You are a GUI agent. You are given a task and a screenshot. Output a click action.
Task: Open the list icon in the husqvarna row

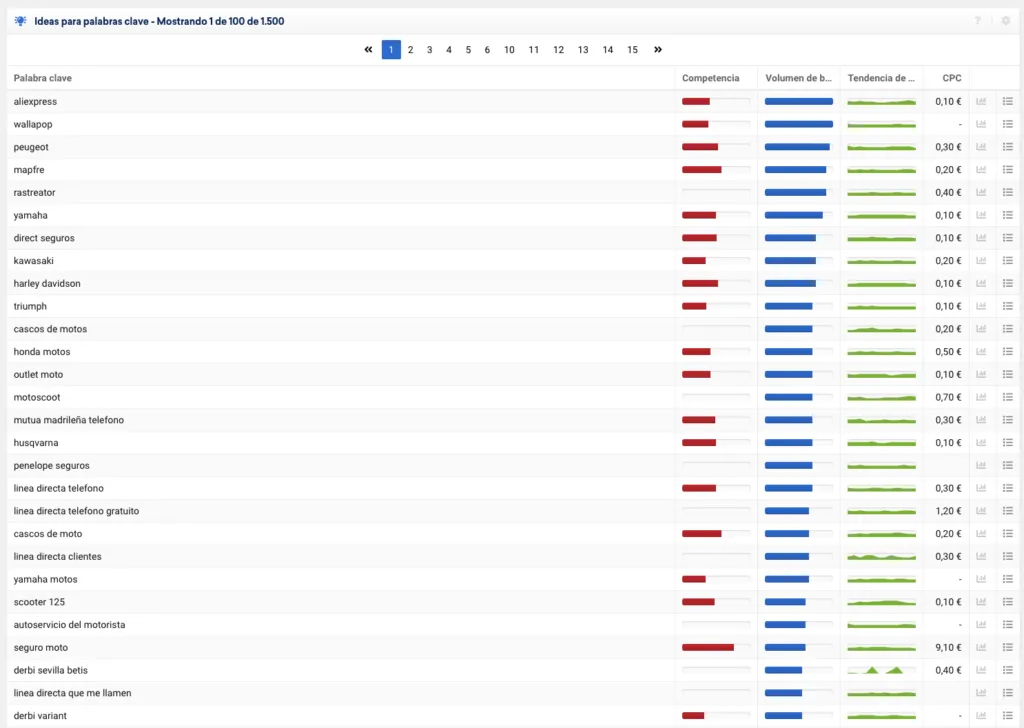(x=1008, y=443)
